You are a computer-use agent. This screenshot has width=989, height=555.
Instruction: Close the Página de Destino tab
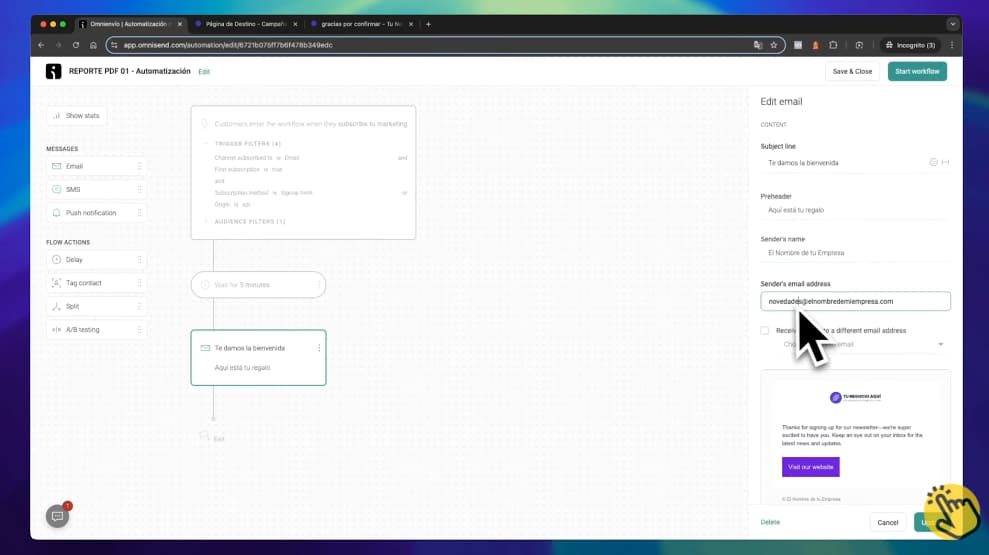click(x=295, y=24)
